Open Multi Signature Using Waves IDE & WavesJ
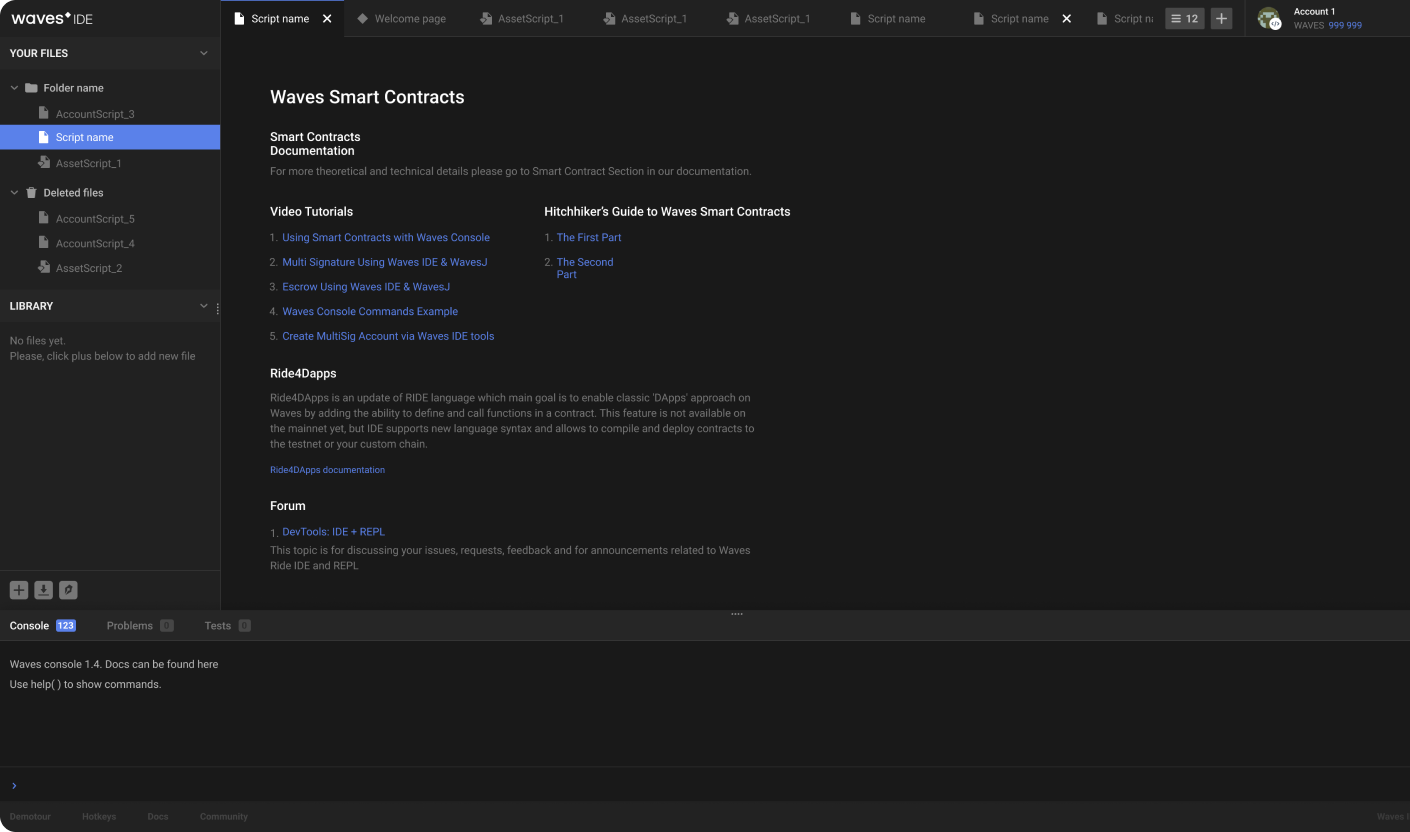This screenshot has width=1410, height=832. coord(385,262)
